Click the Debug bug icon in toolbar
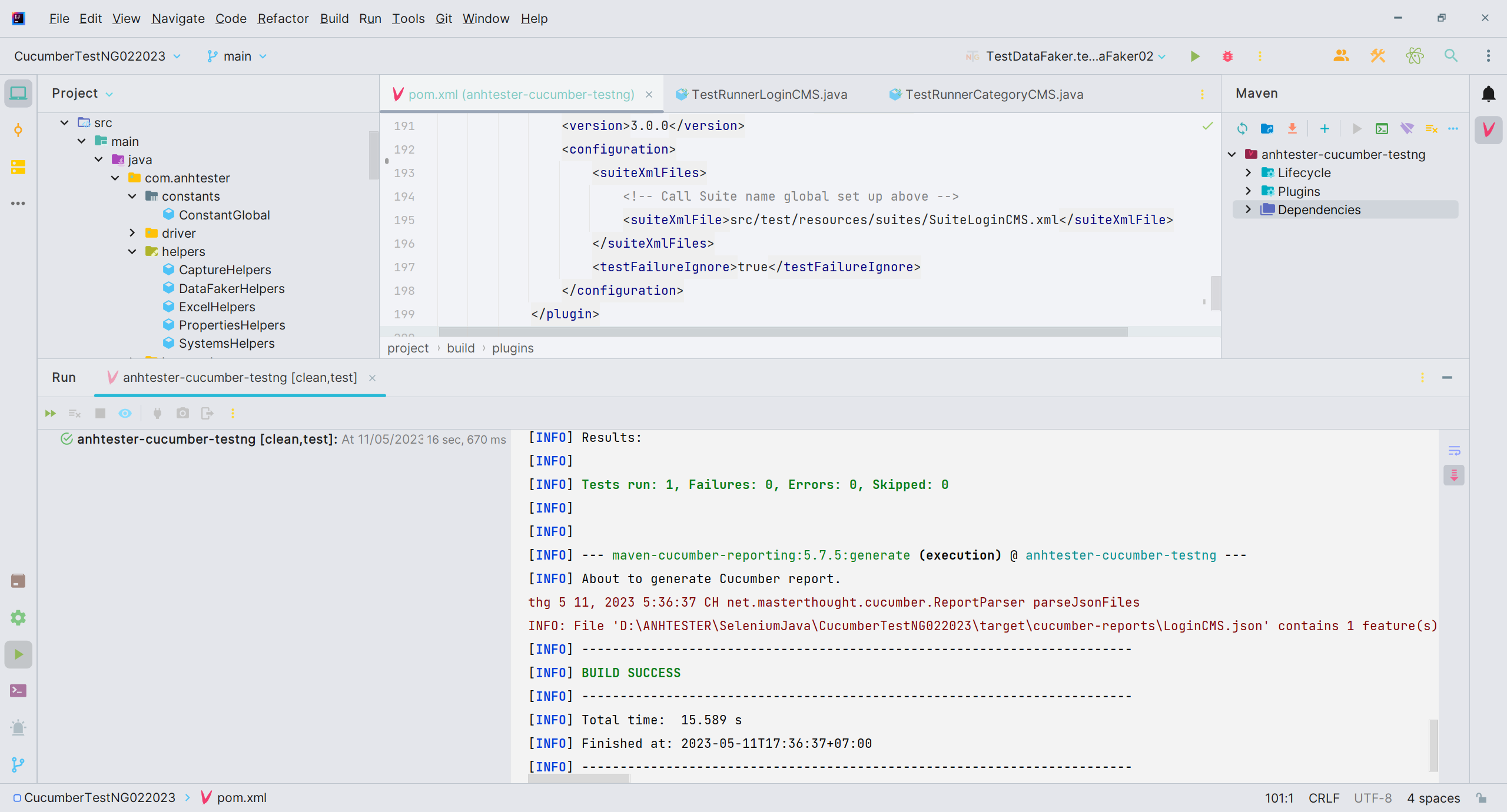 [x=1227, y=56]
